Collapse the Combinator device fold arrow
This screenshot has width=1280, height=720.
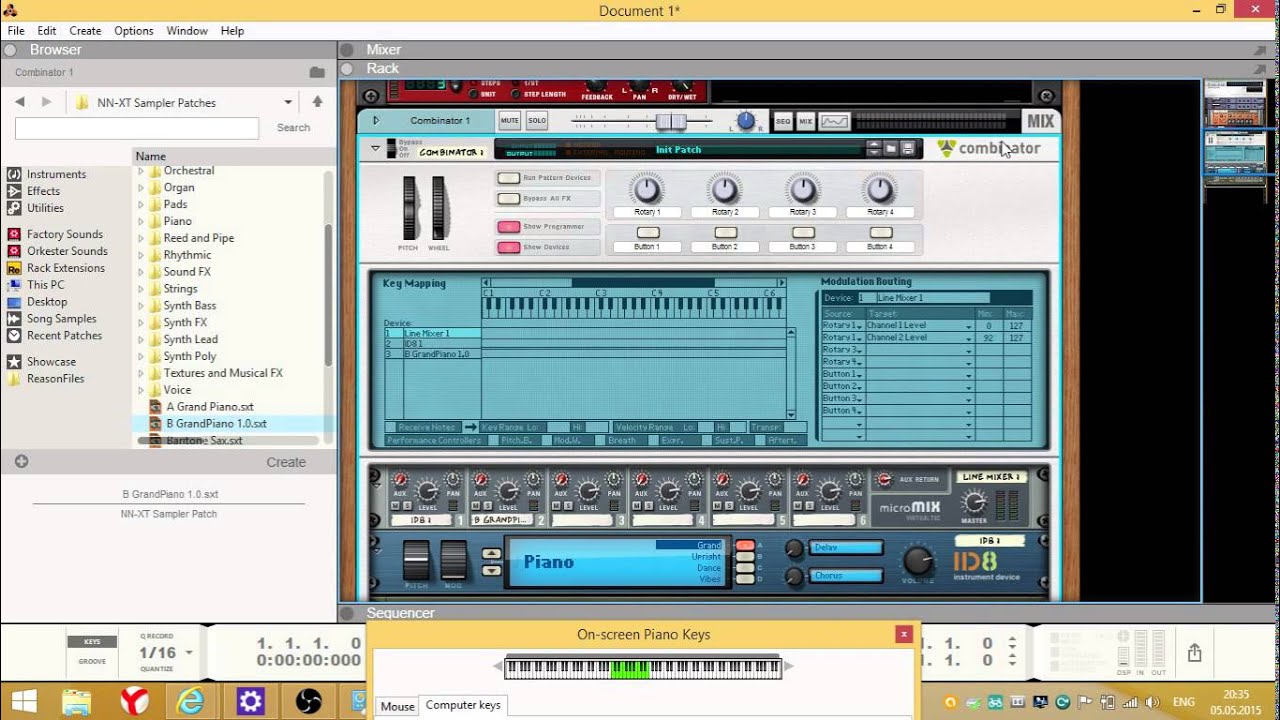pos(376,148)
